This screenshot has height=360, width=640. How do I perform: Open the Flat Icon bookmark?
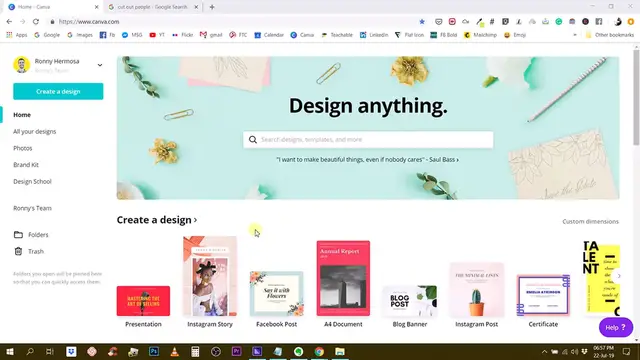click(409, 35)
